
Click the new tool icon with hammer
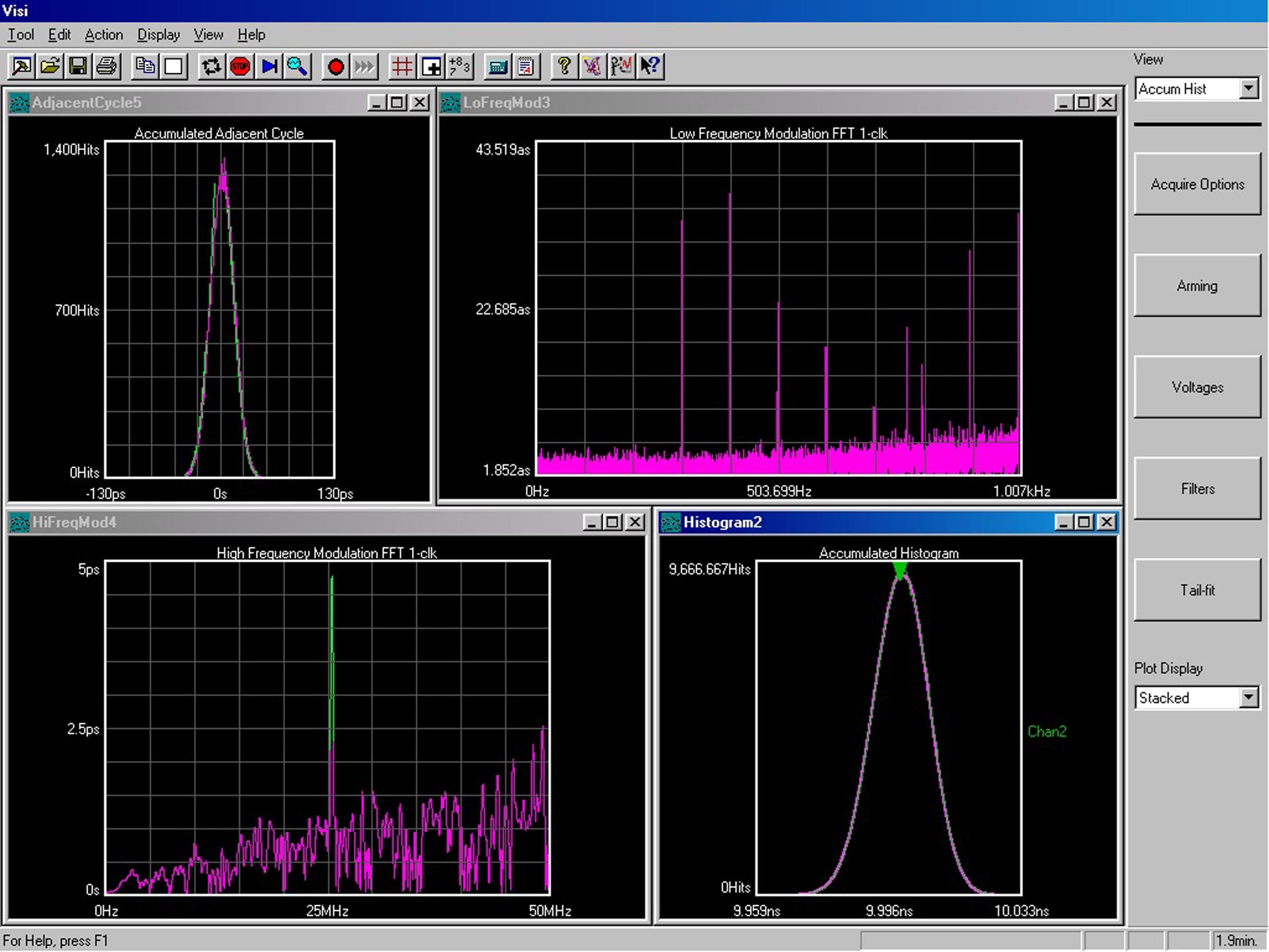(x=21, y=66)
